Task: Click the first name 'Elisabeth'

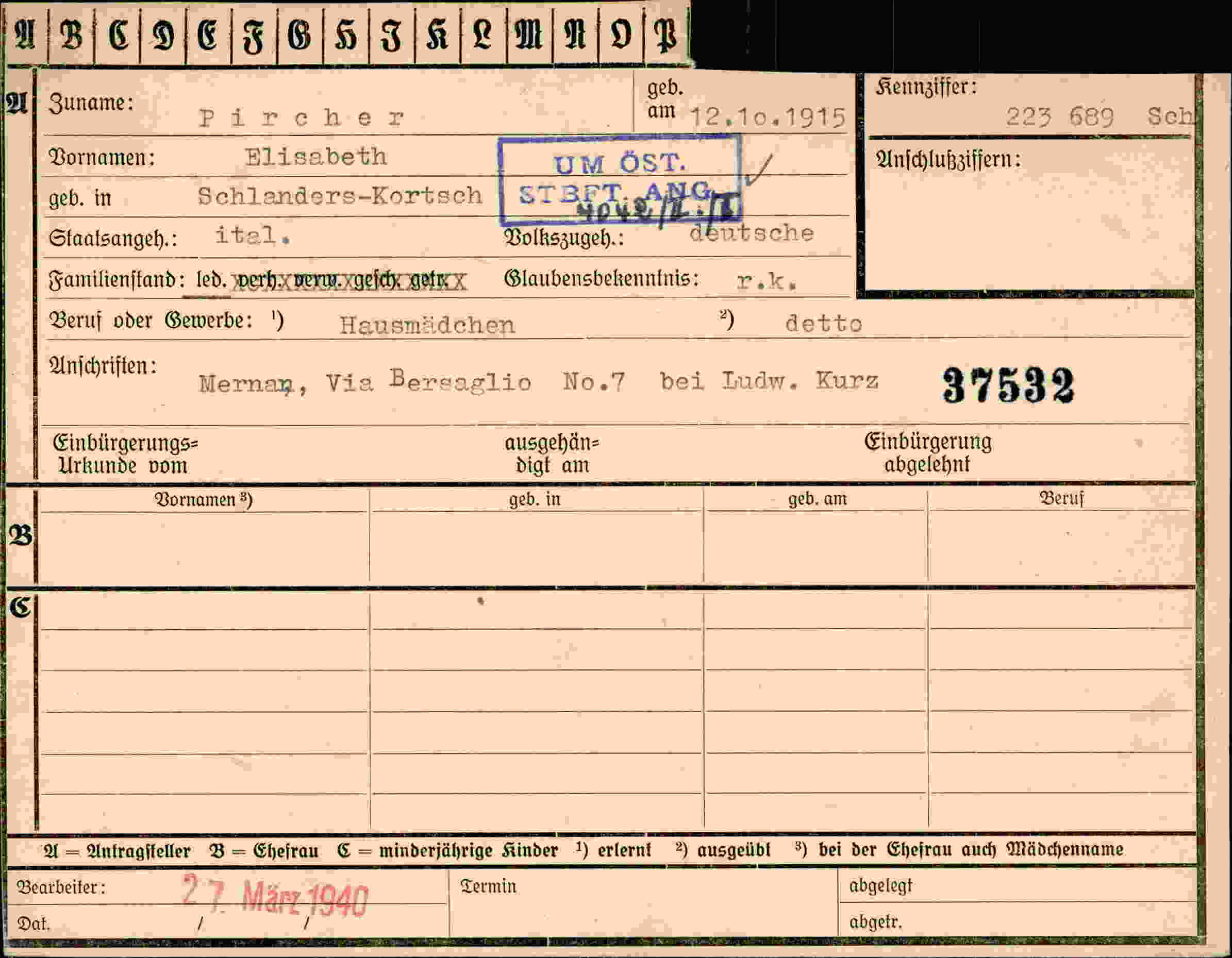Action: (316, 157)
